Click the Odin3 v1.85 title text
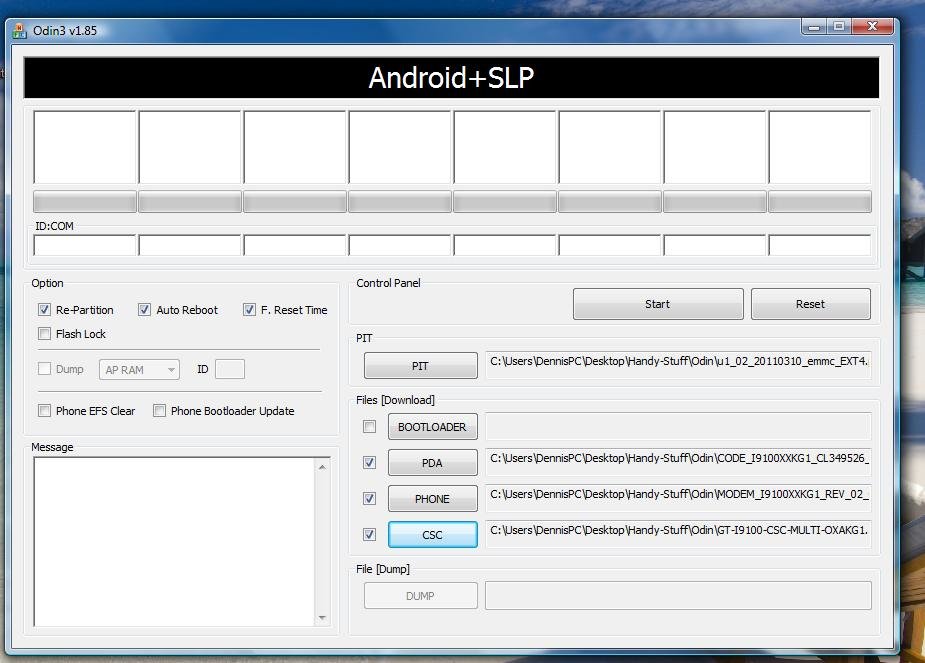The width and height of the screenshot is (925, 663). pyautogui.click(x=65, y=31)
